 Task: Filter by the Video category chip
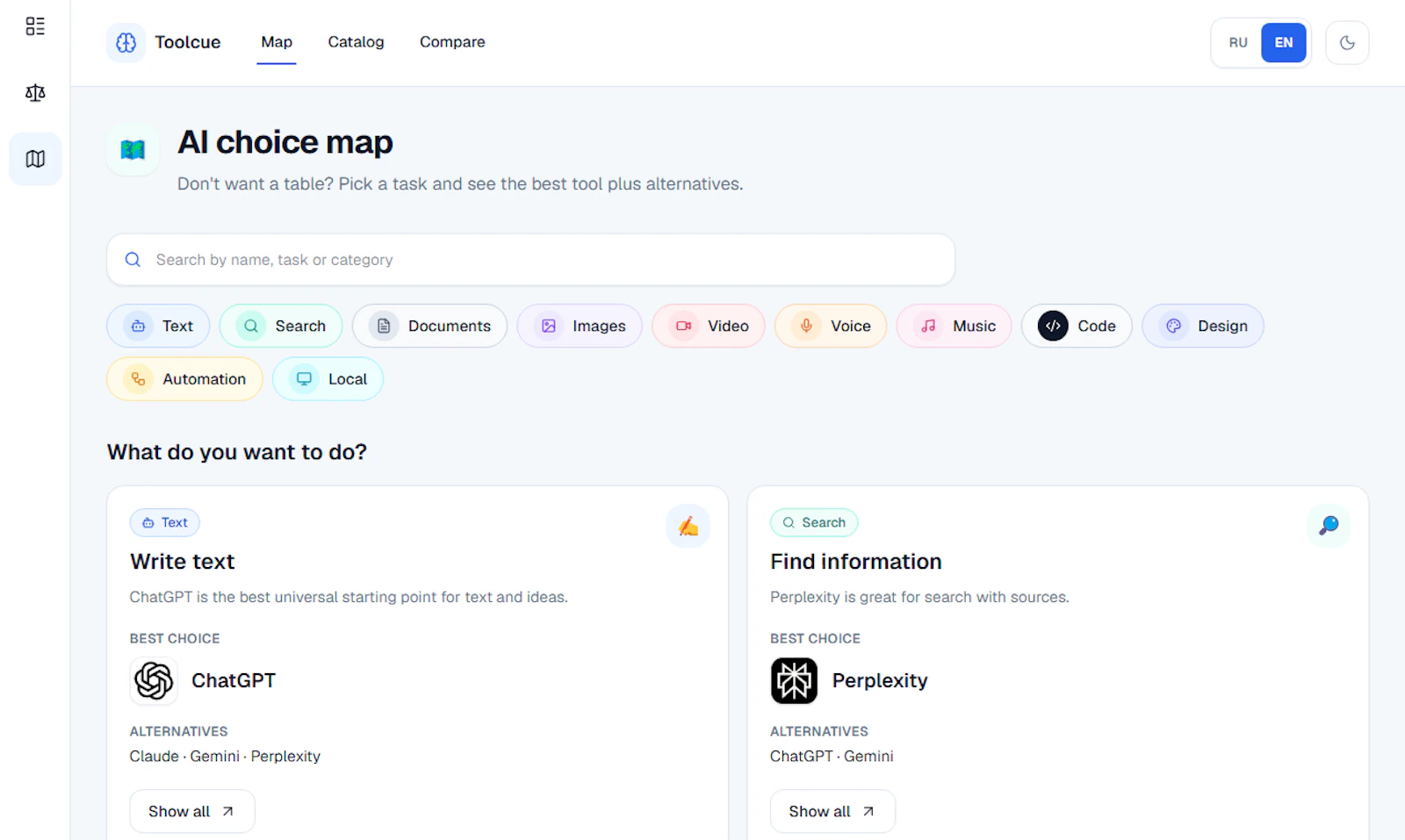[709, 326]
